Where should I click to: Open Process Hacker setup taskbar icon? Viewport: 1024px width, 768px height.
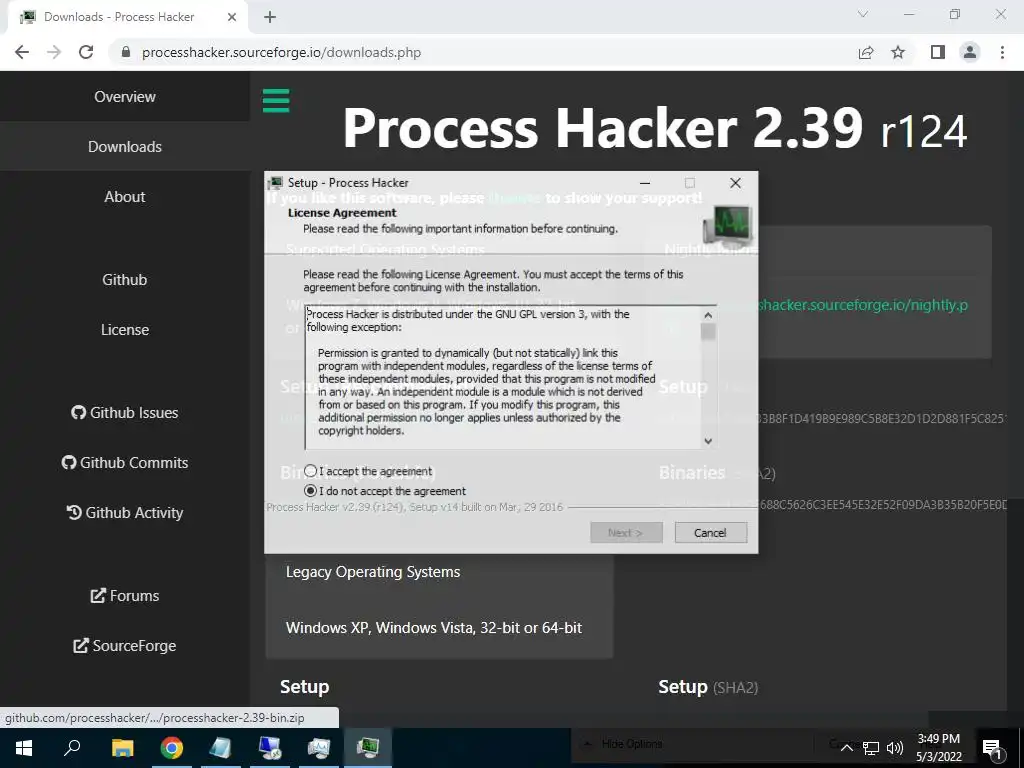click(x=368, y=748)
